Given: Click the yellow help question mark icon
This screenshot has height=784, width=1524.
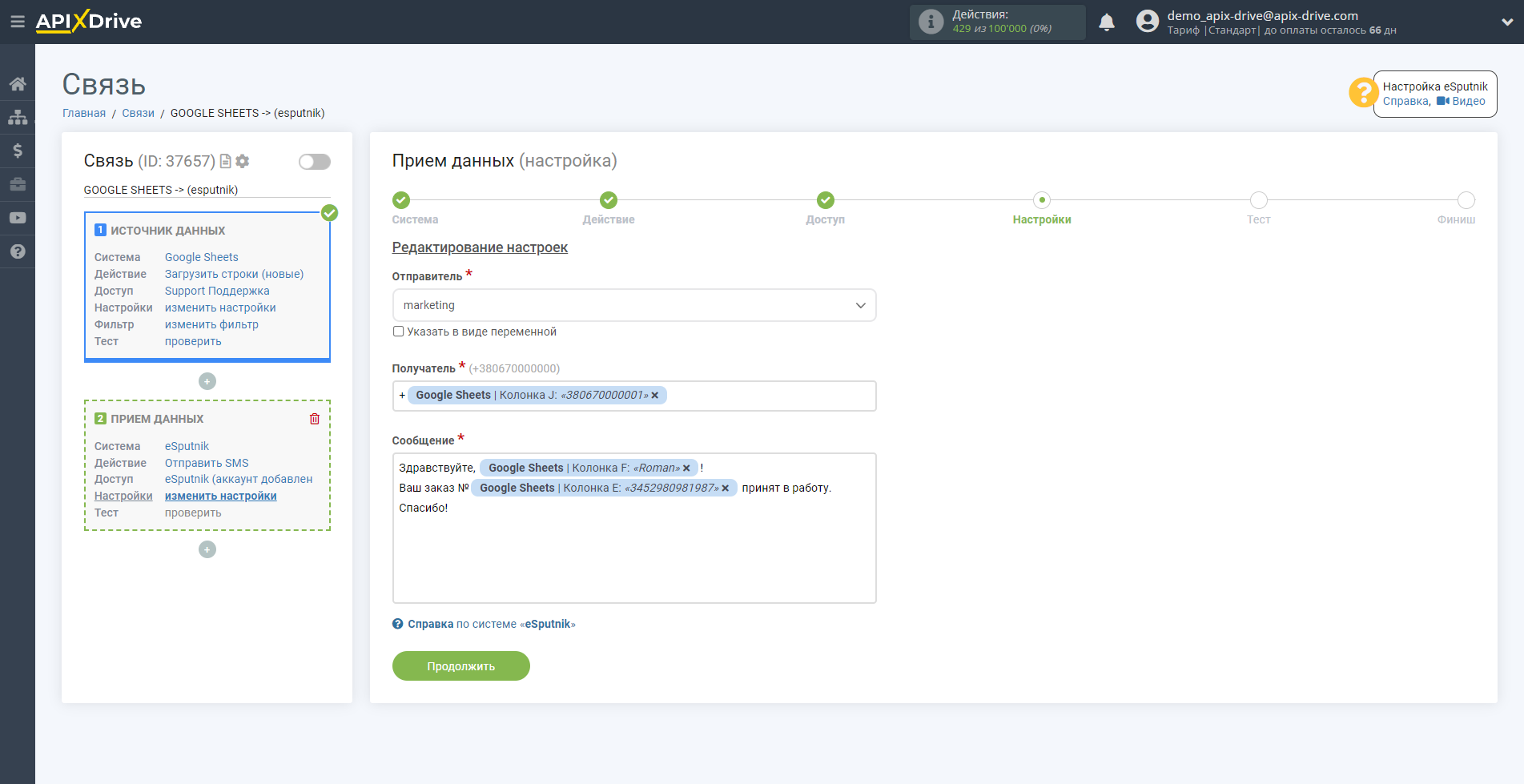Looking at the screenshot, I should pos(1362,92).
